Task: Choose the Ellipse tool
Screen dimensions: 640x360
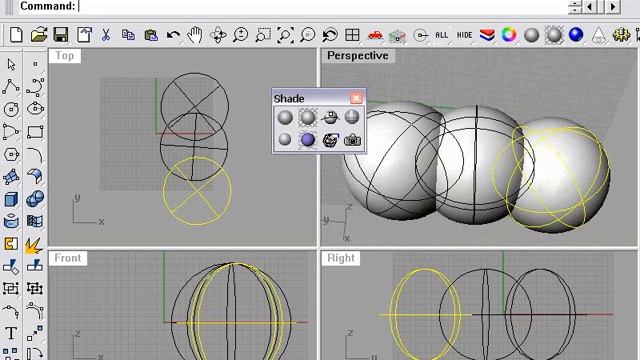Action: click(x=35, y=109)
